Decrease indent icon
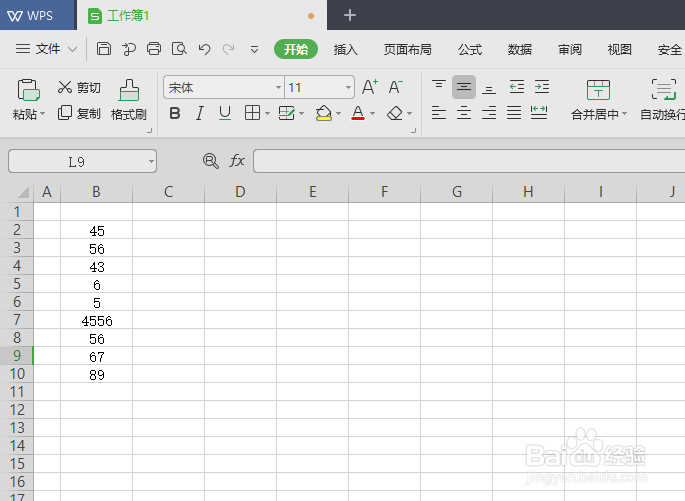 (x=517, y=86)
